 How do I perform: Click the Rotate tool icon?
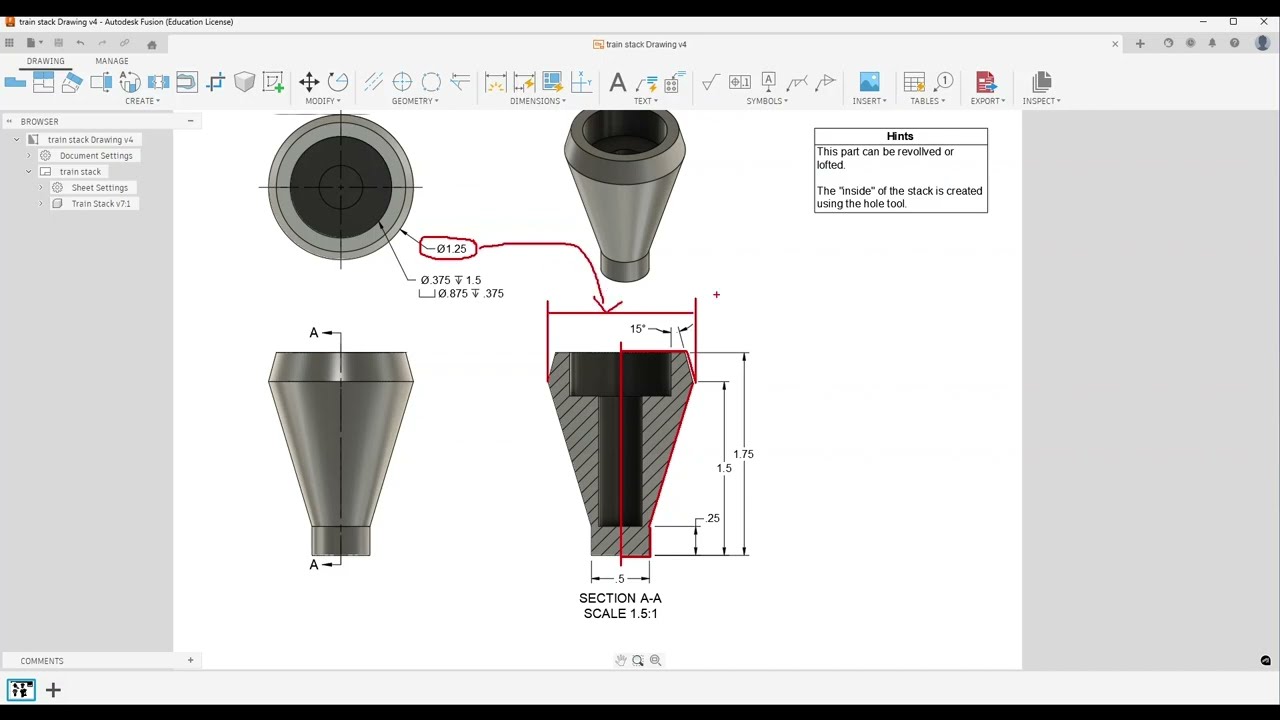coord(338,82)
